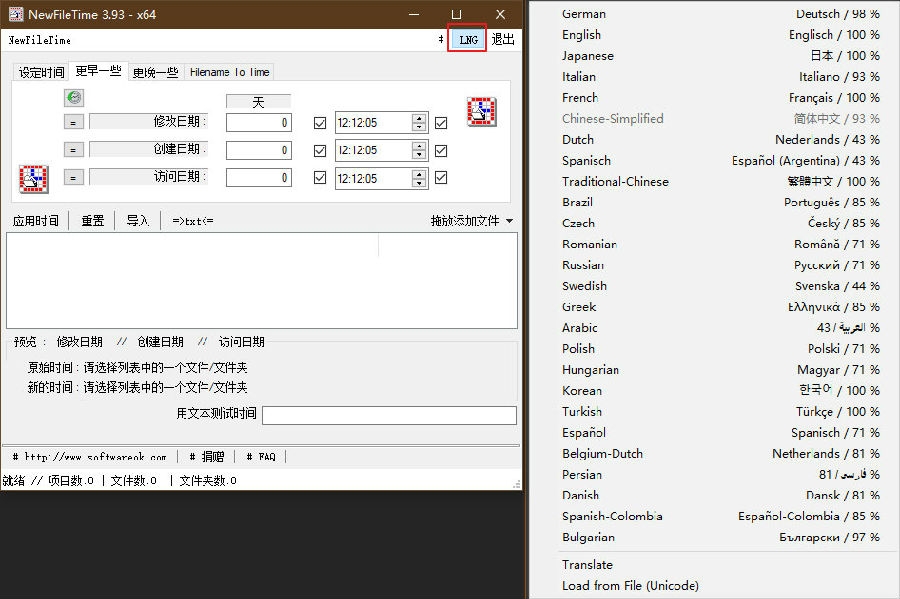900x599 pixels.
Task: Click the 退出 exit button
Action: (503, 40)
